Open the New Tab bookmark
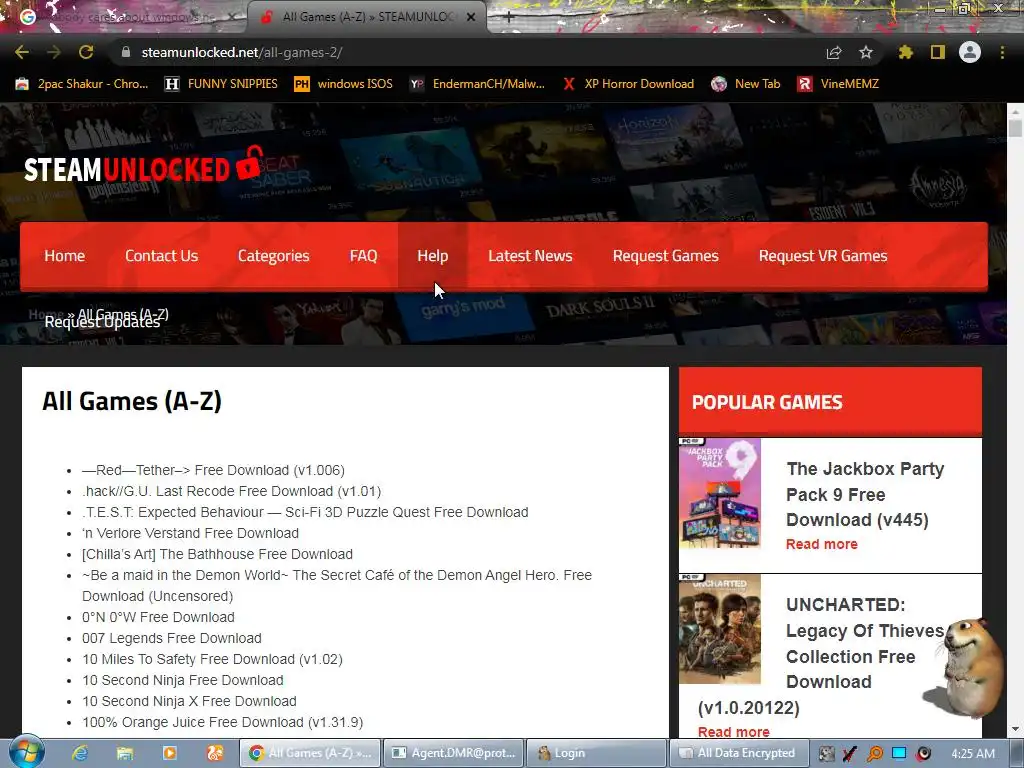This screenshot has width=1024, height=768. pyautogui.click(x=746, y=84)
